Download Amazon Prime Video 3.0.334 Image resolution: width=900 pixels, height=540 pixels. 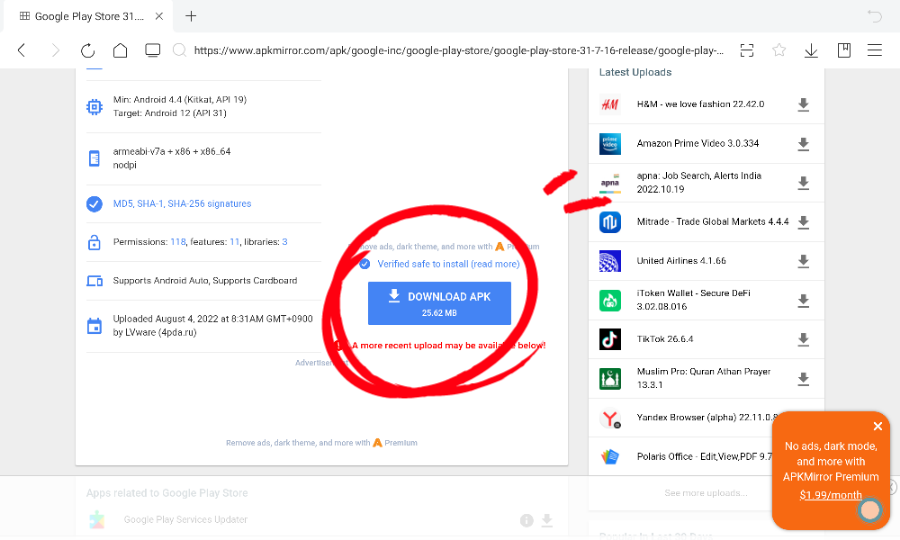click(x=803, y=143)
